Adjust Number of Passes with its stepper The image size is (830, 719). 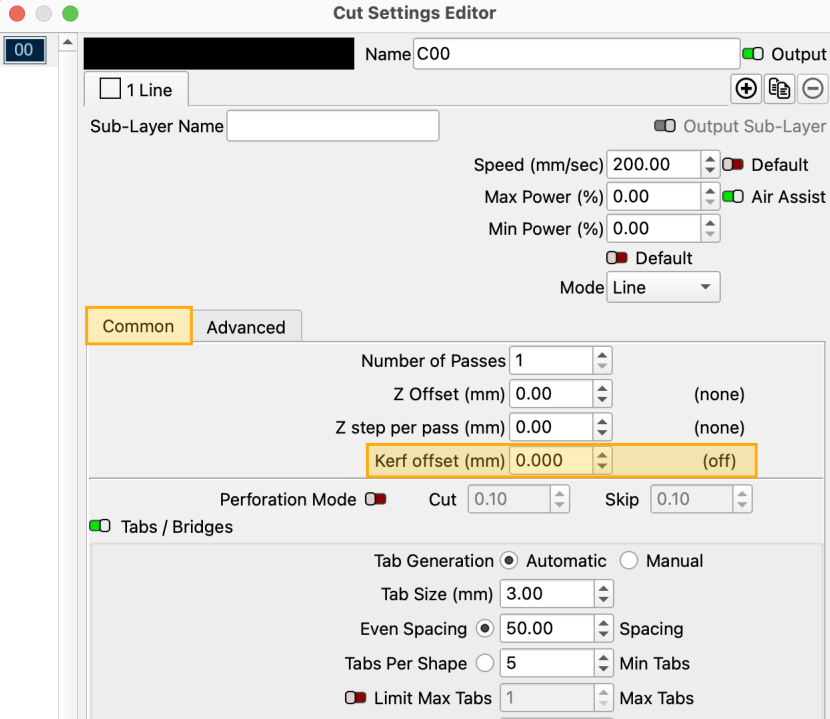coord(602,361)
